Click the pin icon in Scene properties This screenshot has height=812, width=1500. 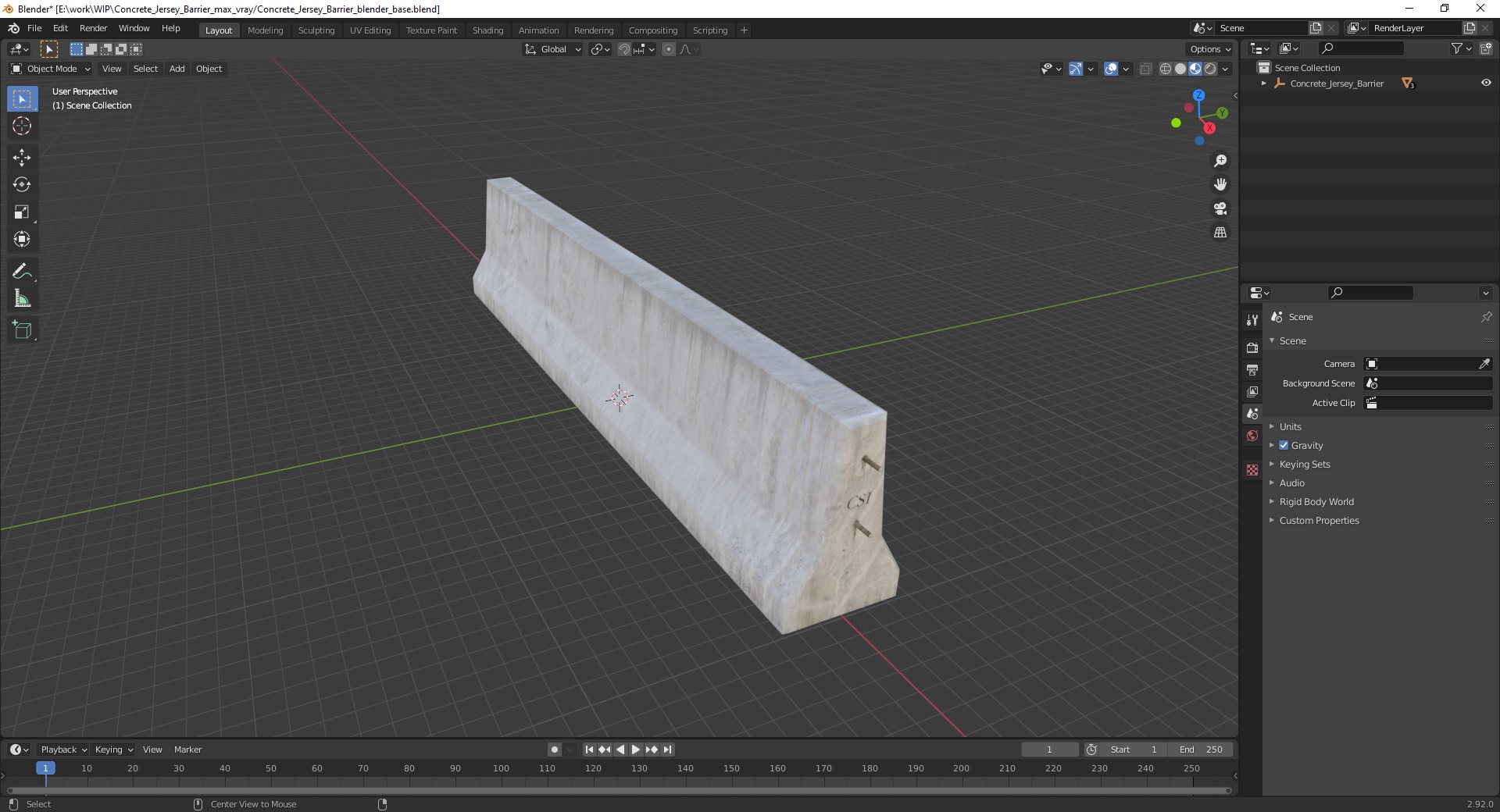pos(1486,317)
